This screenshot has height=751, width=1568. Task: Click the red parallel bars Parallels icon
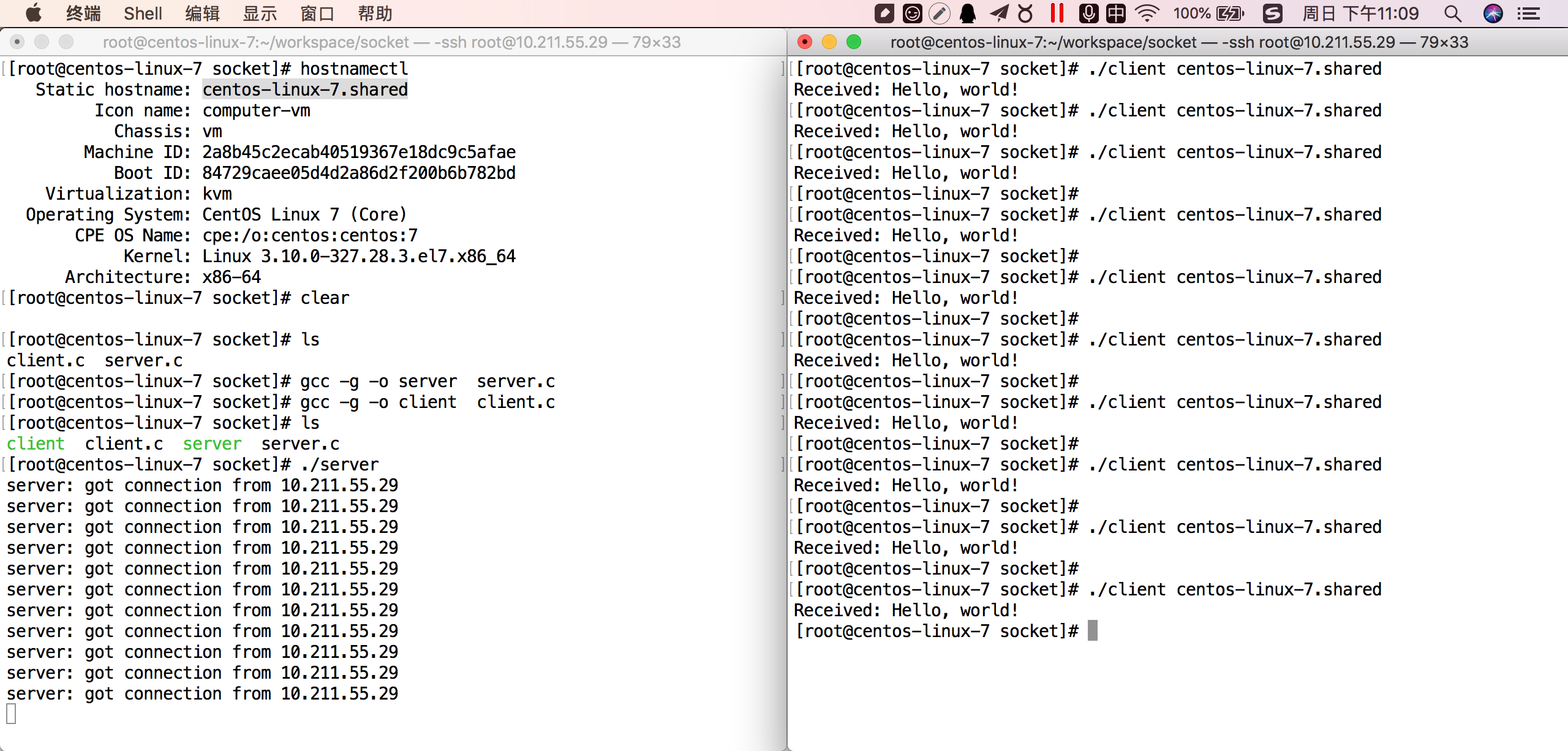[1057, 13]
